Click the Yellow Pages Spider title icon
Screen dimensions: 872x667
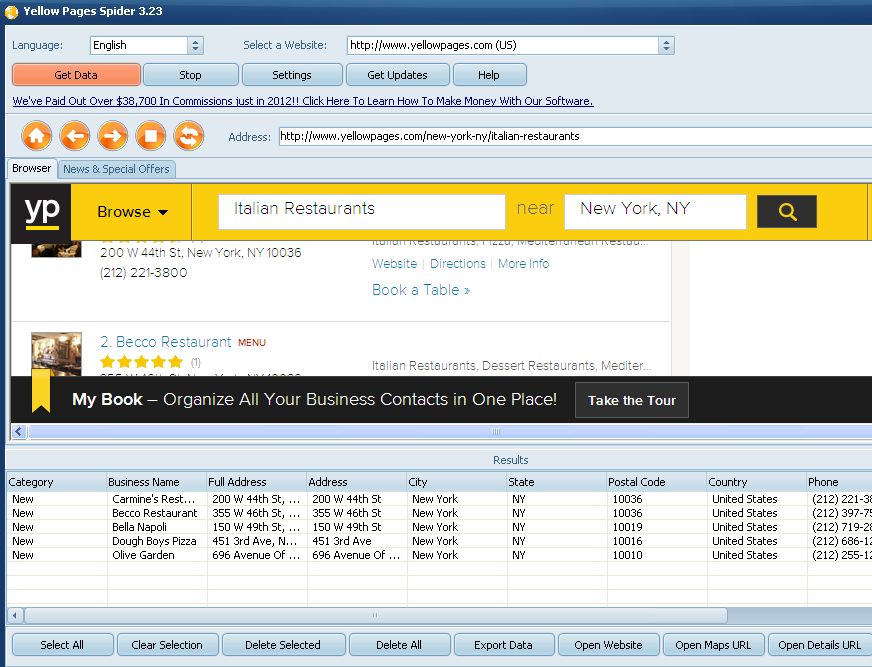click(11, 12)
